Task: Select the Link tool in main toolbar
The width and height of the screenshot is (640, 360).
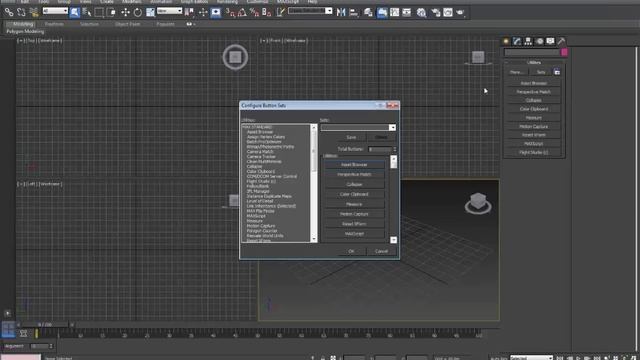Action: point(9,12)
